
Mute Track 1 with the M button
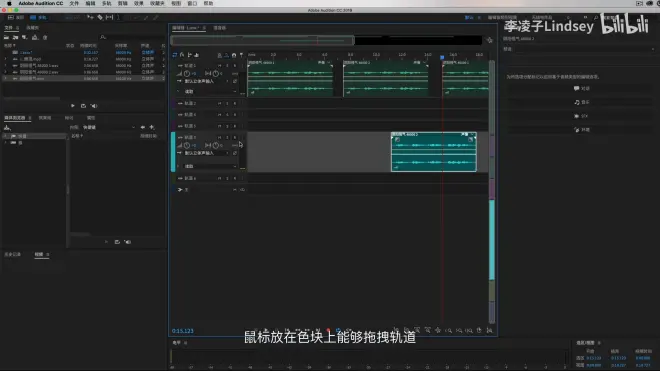(x=219, y=66)
